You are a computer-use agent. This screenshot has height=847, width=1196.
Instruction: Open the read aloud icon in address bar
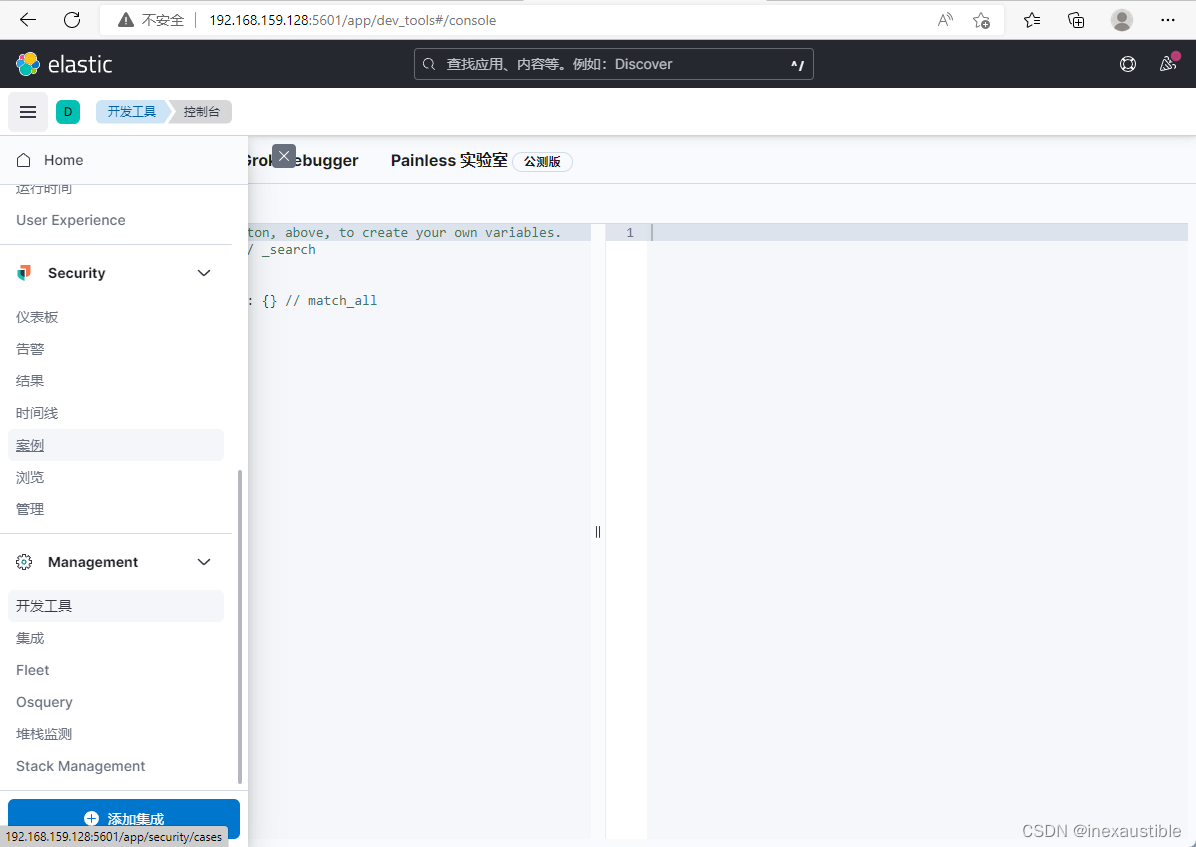[x=945, y=20]
